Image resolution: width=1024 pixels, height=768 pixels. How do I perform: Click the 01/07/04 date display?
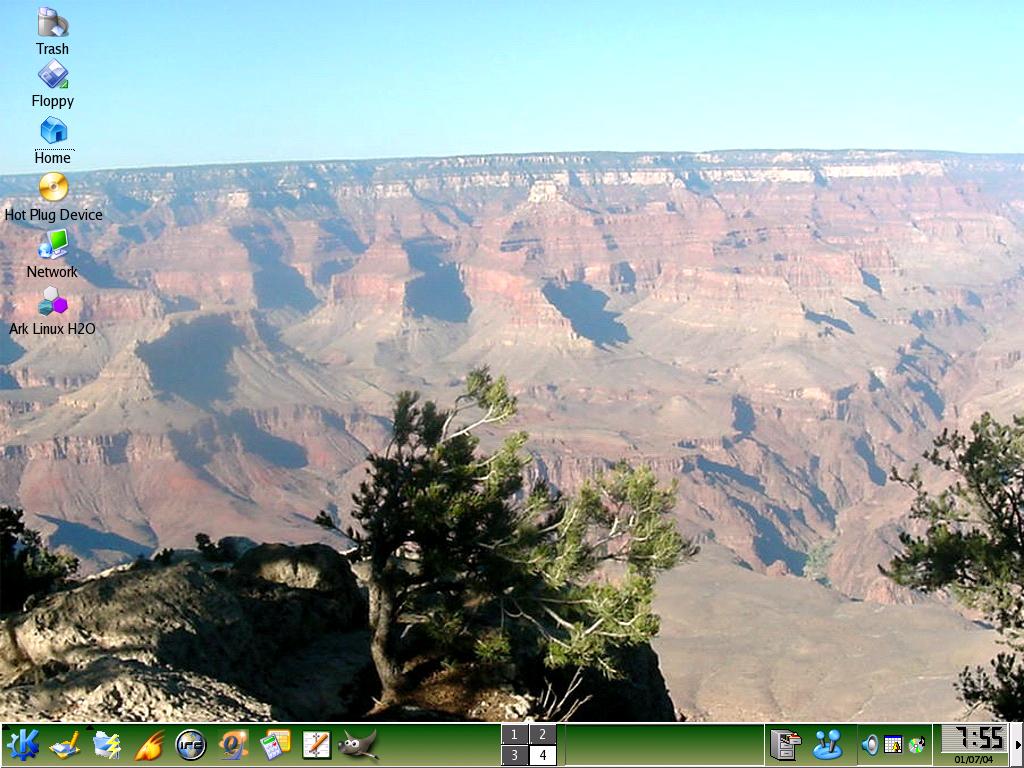[x=974, y=760]
